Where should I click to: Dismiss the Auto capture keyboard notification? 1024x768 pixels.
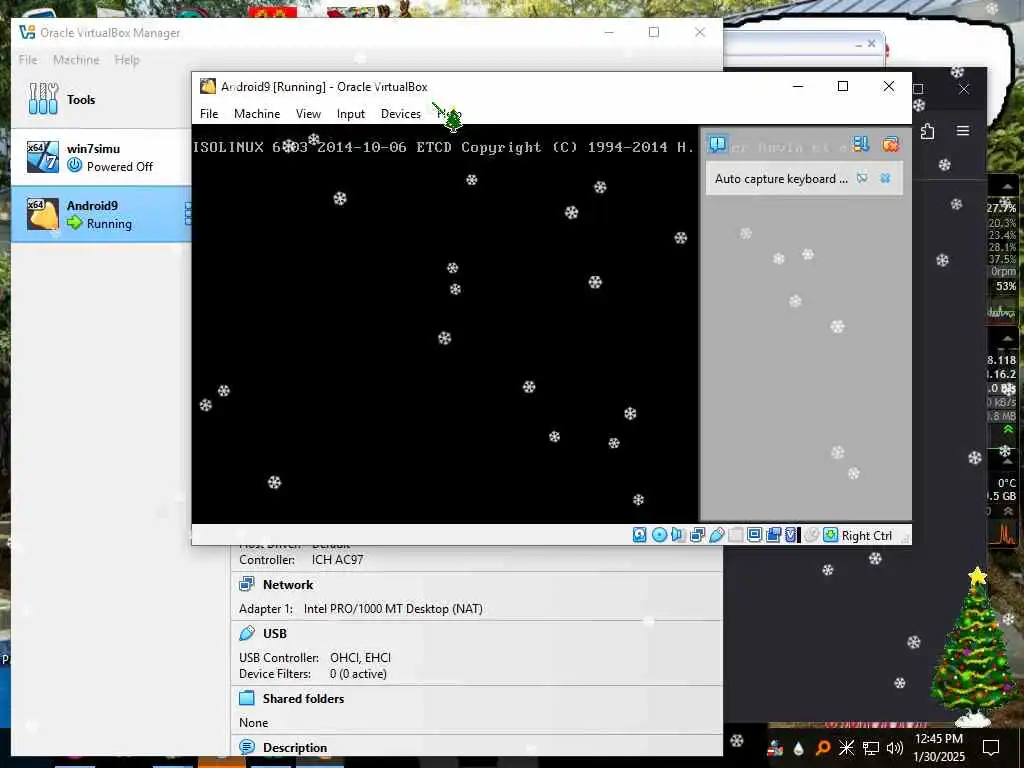[x=885, y=178]
